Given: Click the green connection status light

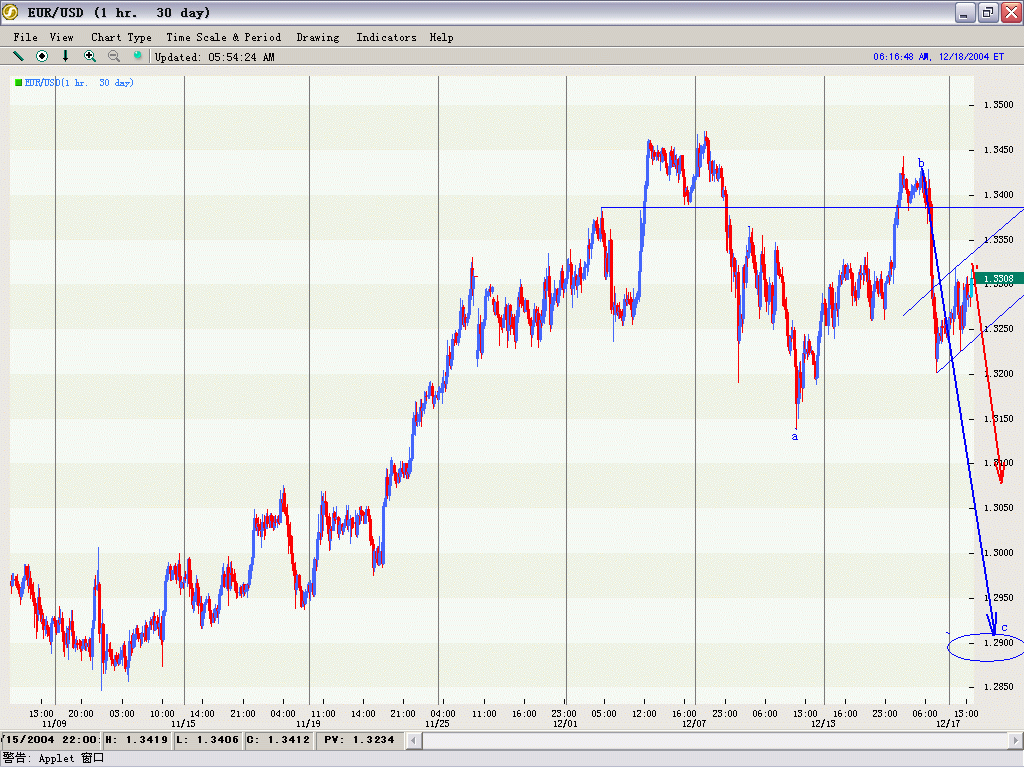Looking at the screenshot, I should point(137,56).
